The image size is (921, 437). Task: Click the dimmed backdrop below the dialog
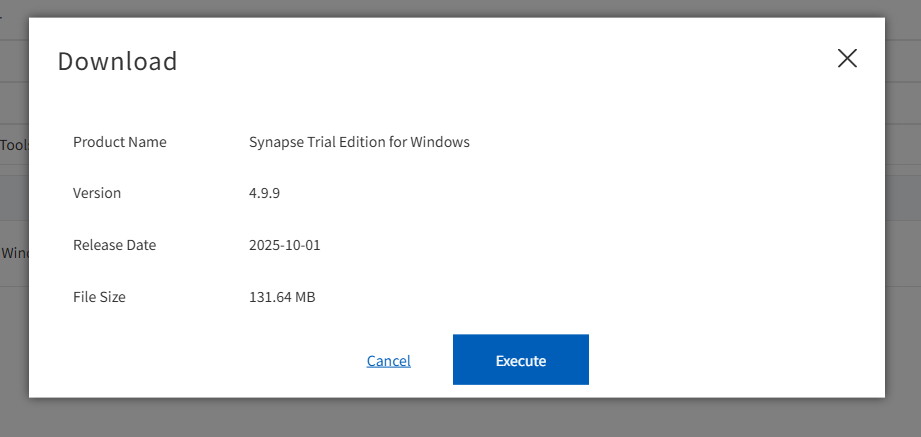point(460,418)
